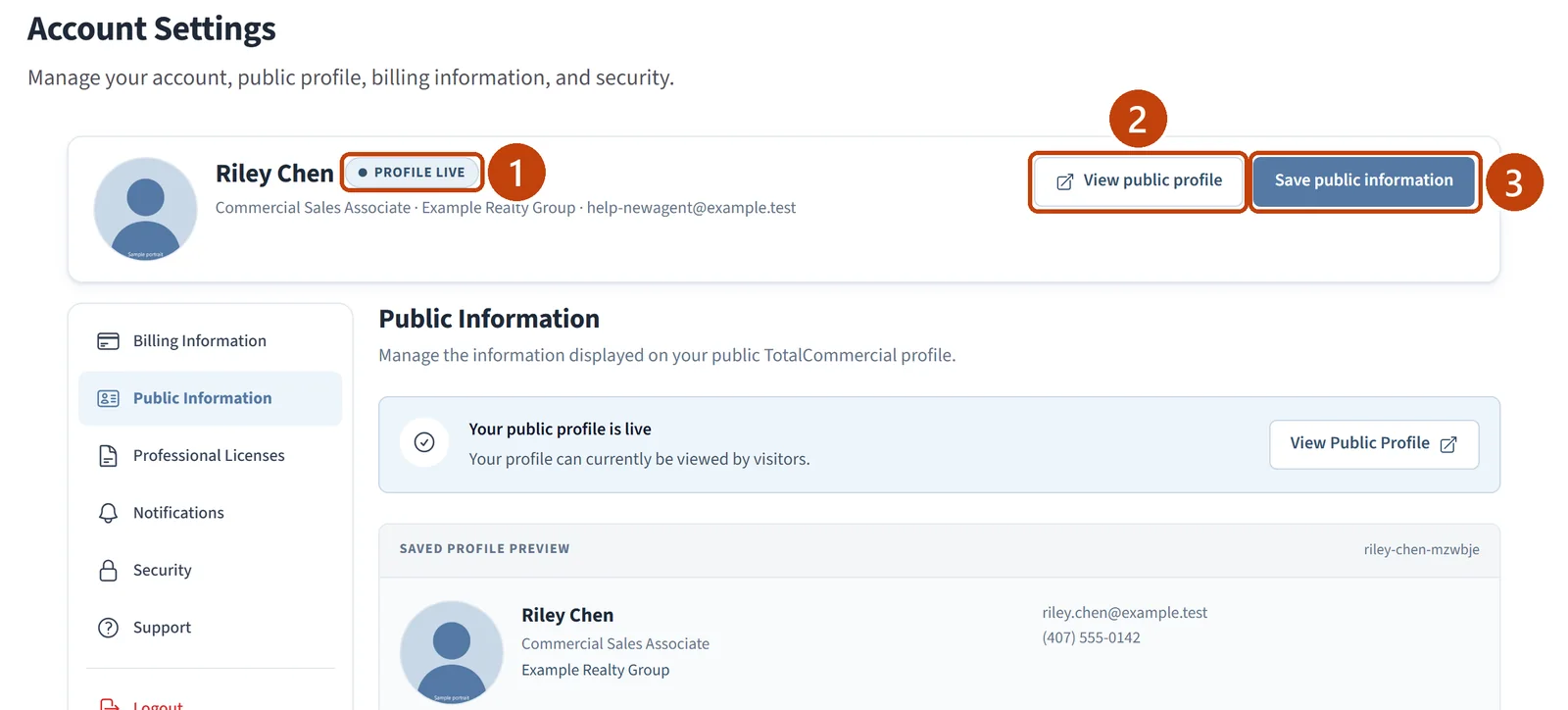Image resolution: width=1568 pixels, height=710 pixels.
Task: Click the Public Information ID card icon
Action: (108, 398)
